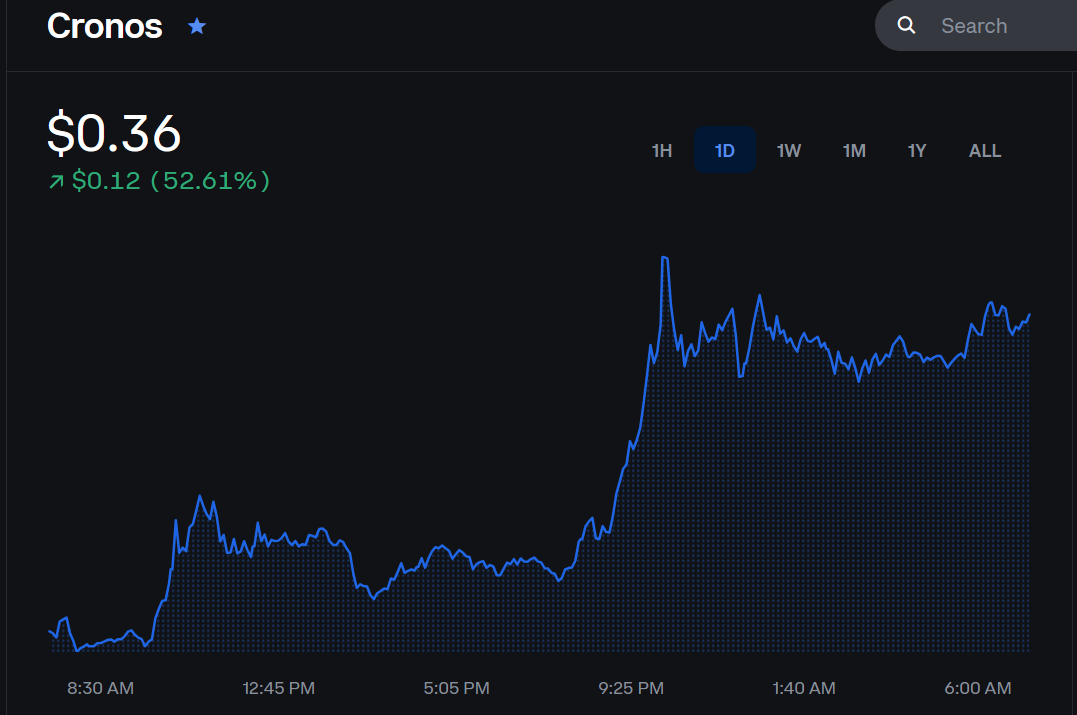1077x715 pixels.
Task: Show the ALL time price history
Action: coord(984,150)
